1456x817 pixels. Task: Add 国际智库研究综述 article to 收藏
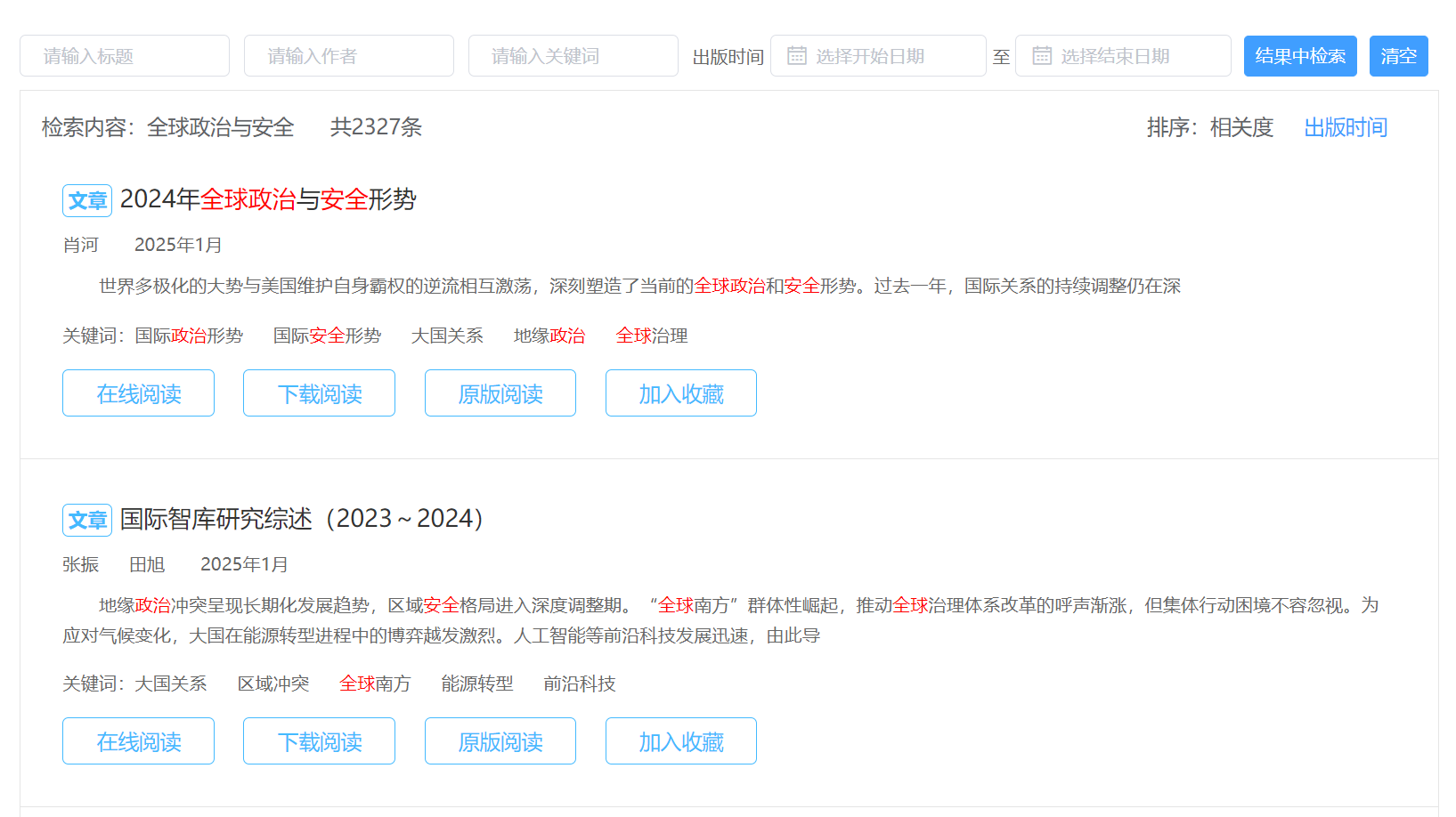680,741
